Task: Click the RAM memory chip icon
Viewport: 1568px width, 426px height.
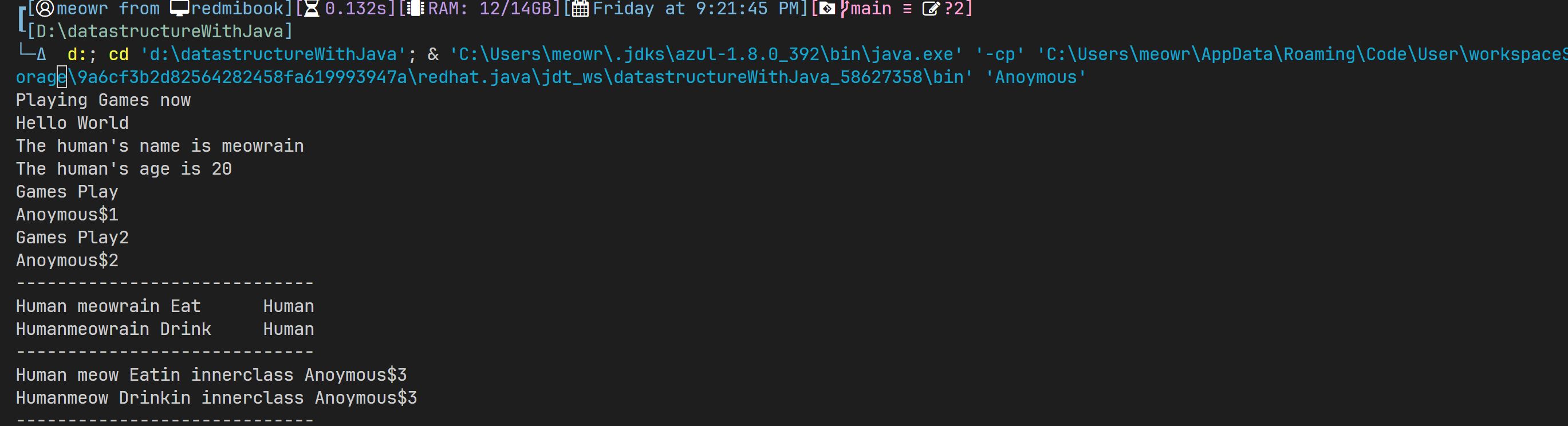Action: 415,9
